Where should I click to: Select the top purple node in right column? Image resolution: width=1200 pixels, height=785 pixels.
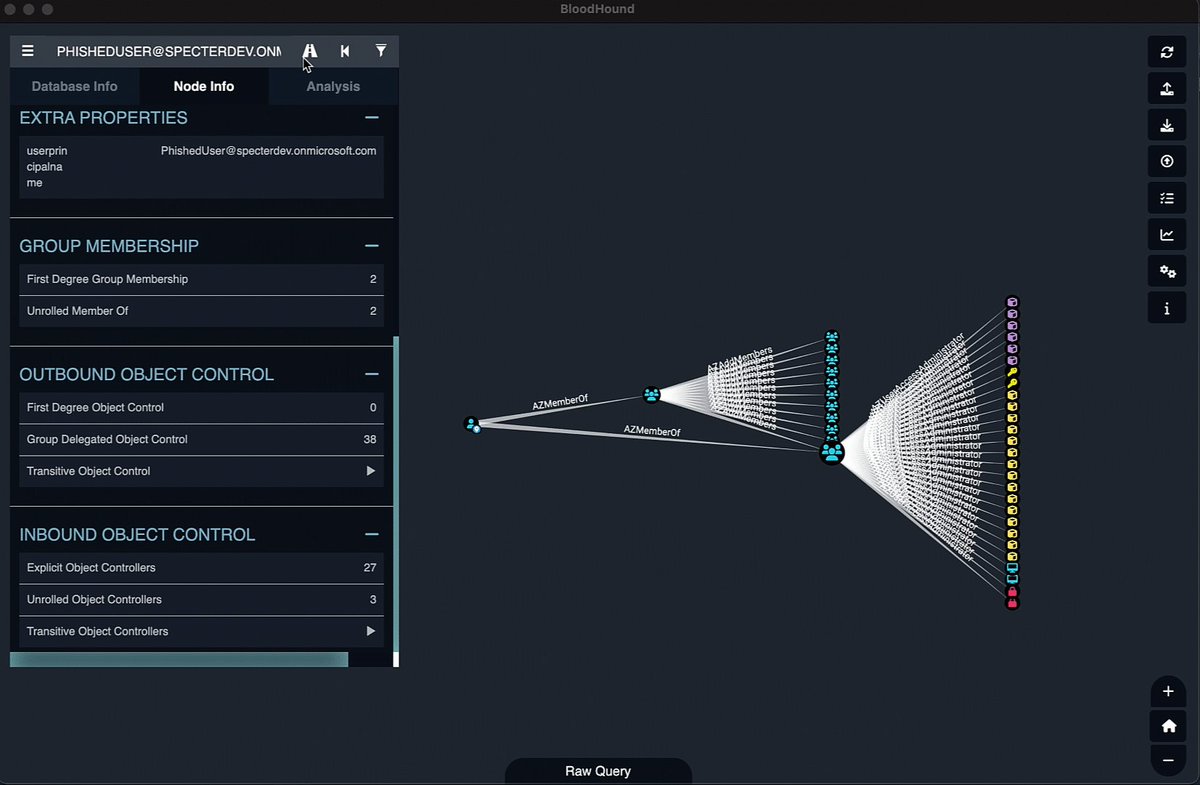1012,302
